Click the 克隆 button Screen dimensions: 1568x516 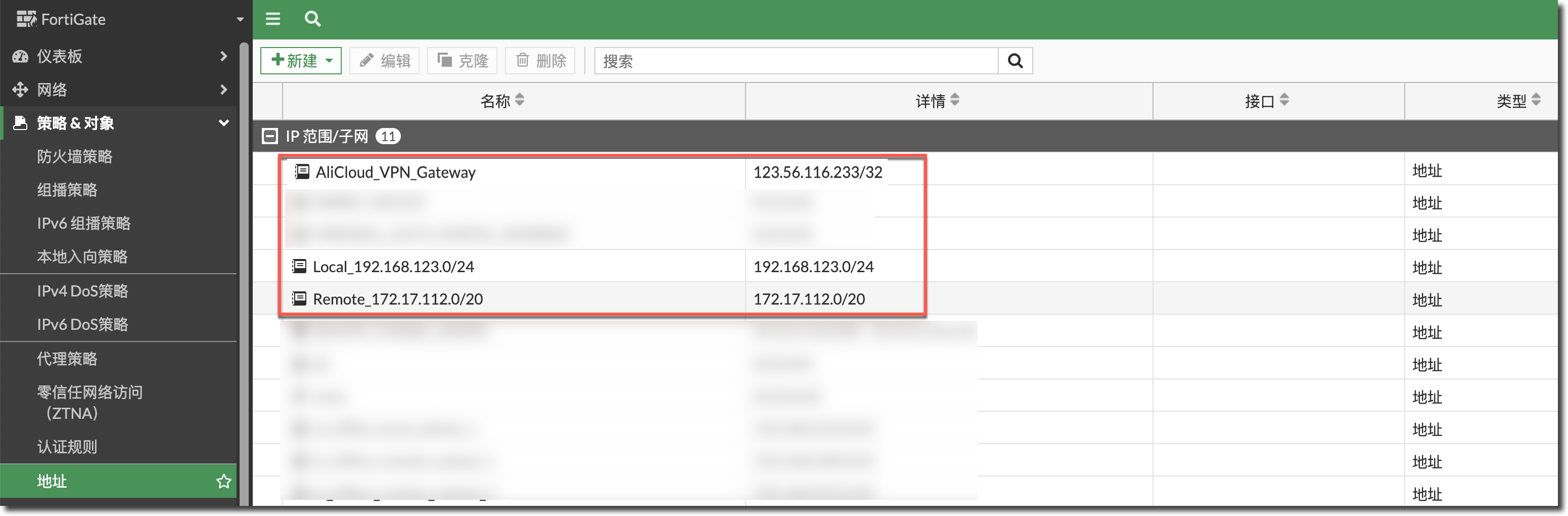[463, 61]
